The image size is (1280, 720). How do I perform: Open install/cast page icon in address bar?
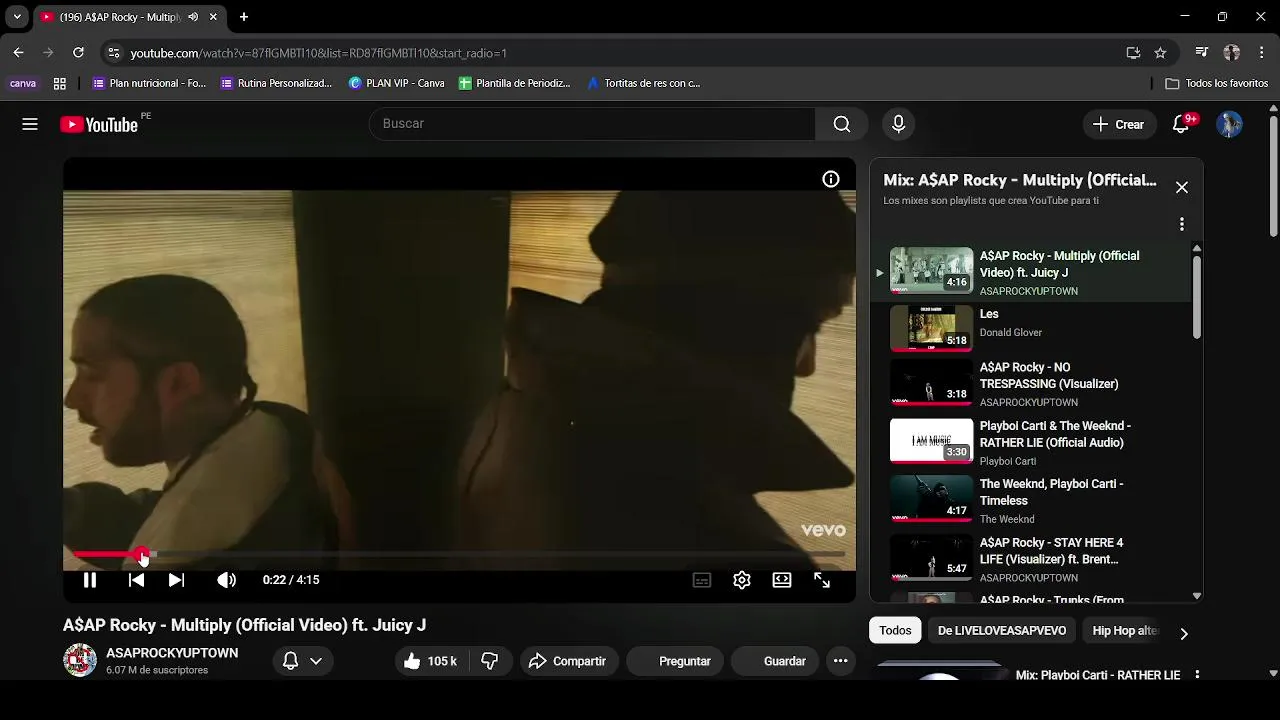(x=1133, y=53)
